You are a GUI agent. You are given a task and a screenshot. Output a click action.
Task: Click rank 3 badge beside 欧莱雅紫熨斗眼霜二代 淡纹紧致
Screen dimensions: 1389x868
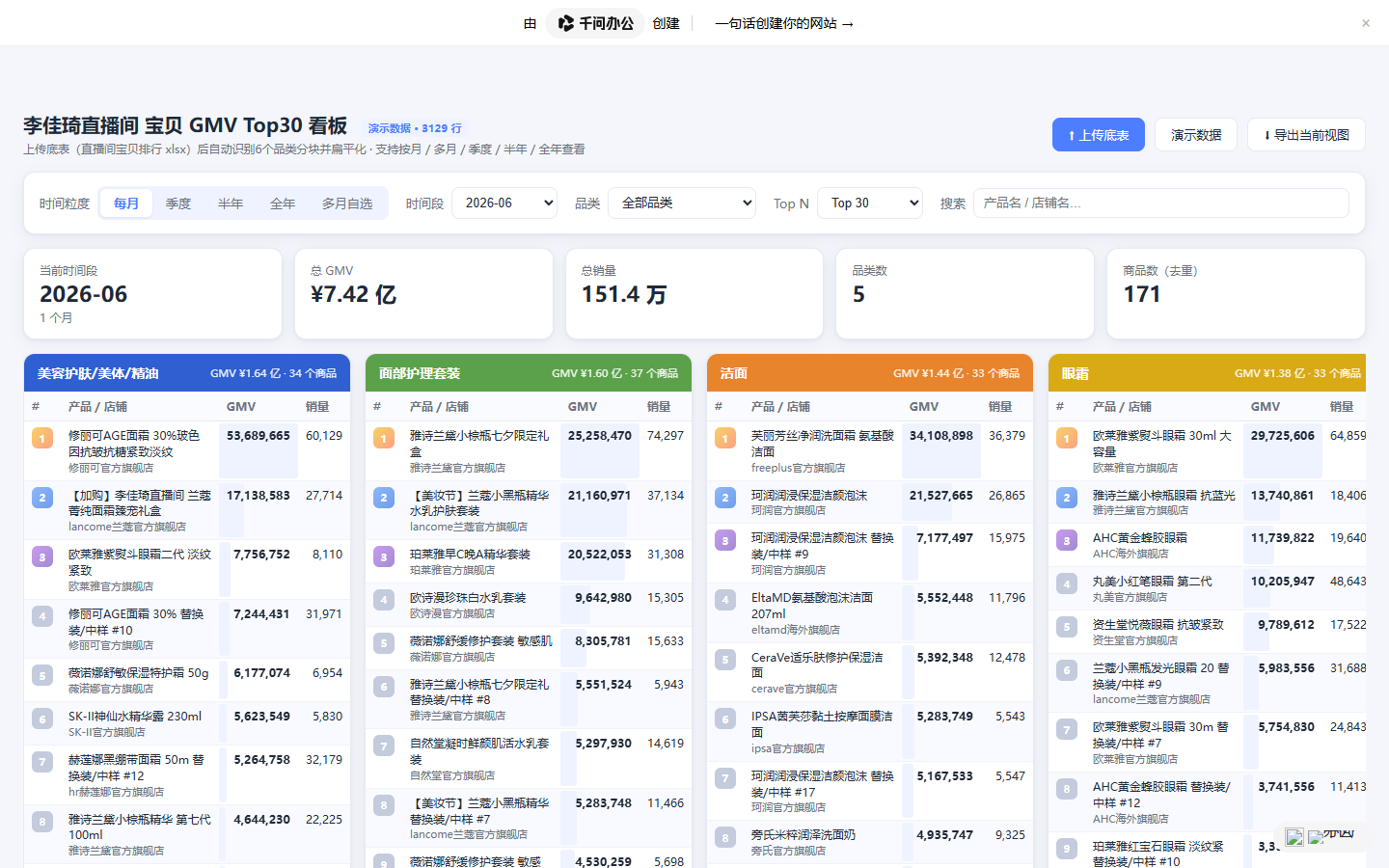pos(42,556)
